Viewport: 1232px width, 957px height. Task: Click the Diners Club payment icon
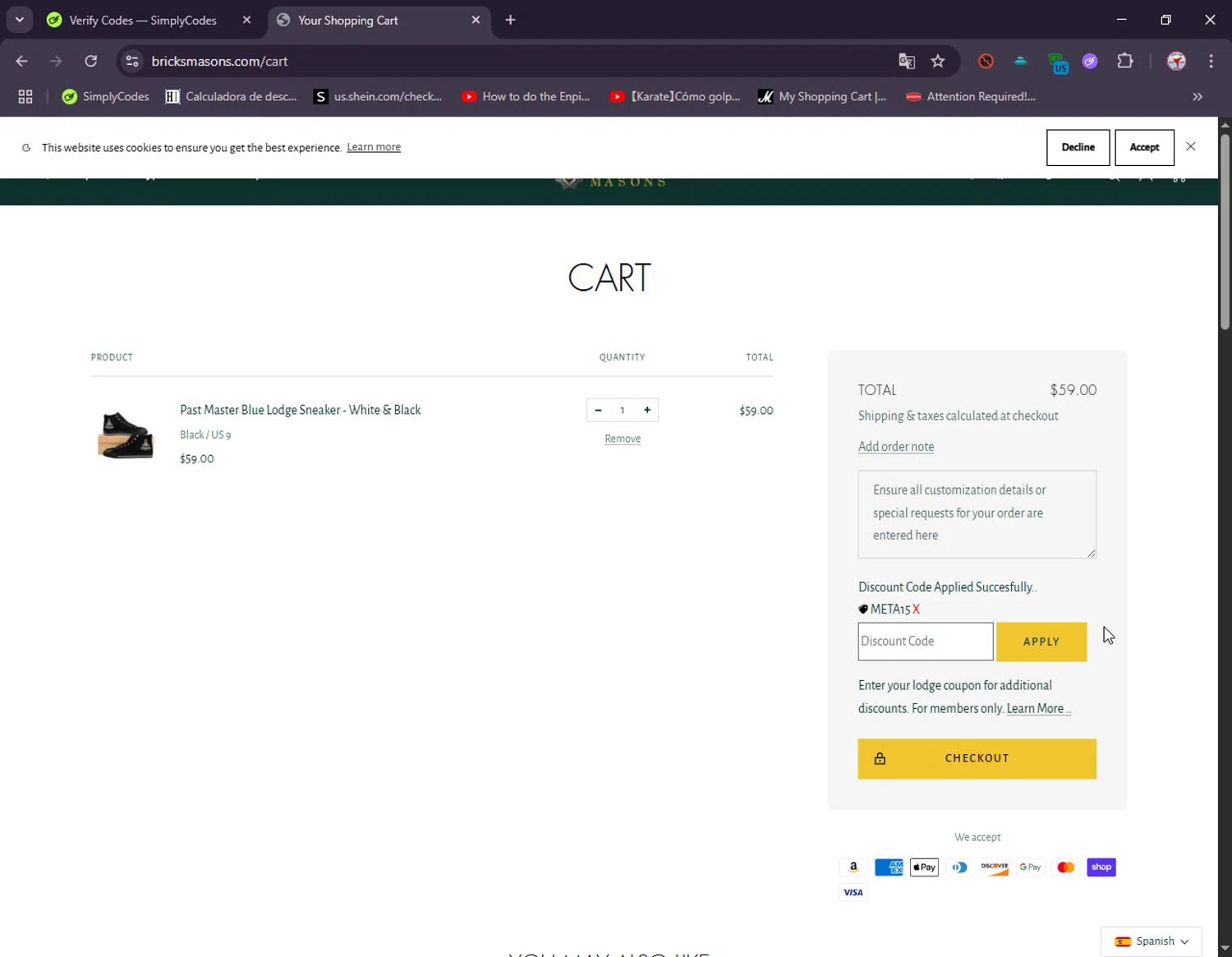pos(959,867)
